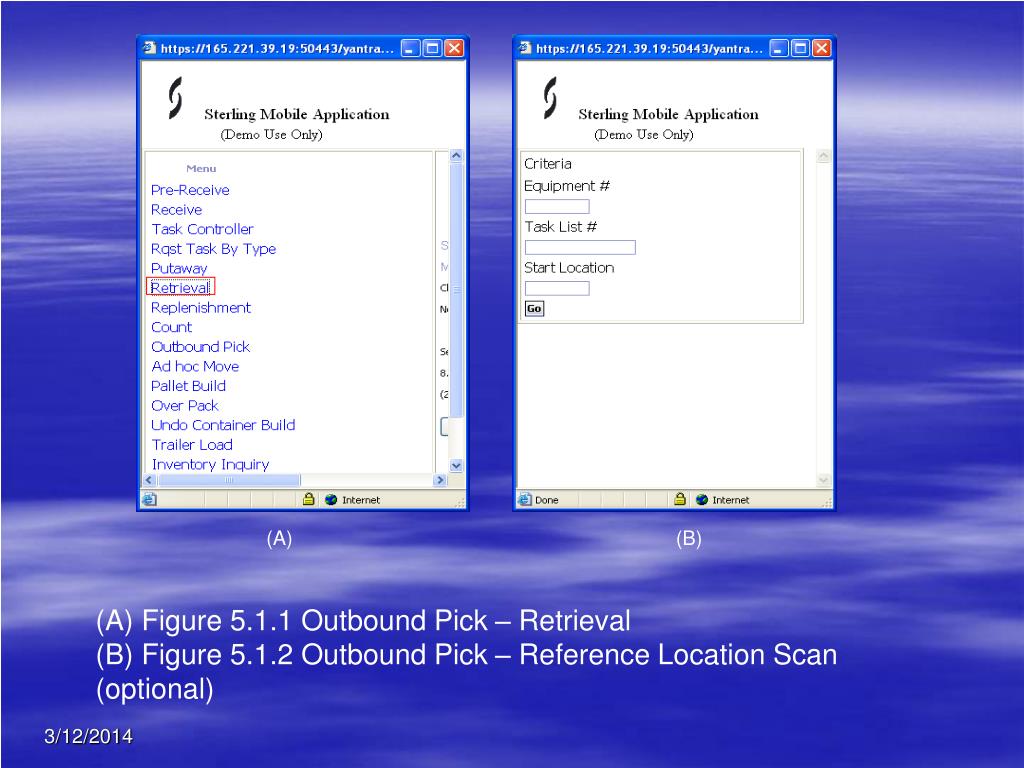Open the Putaway link
The image size is (1024, 768).
[x=179, y=268]
